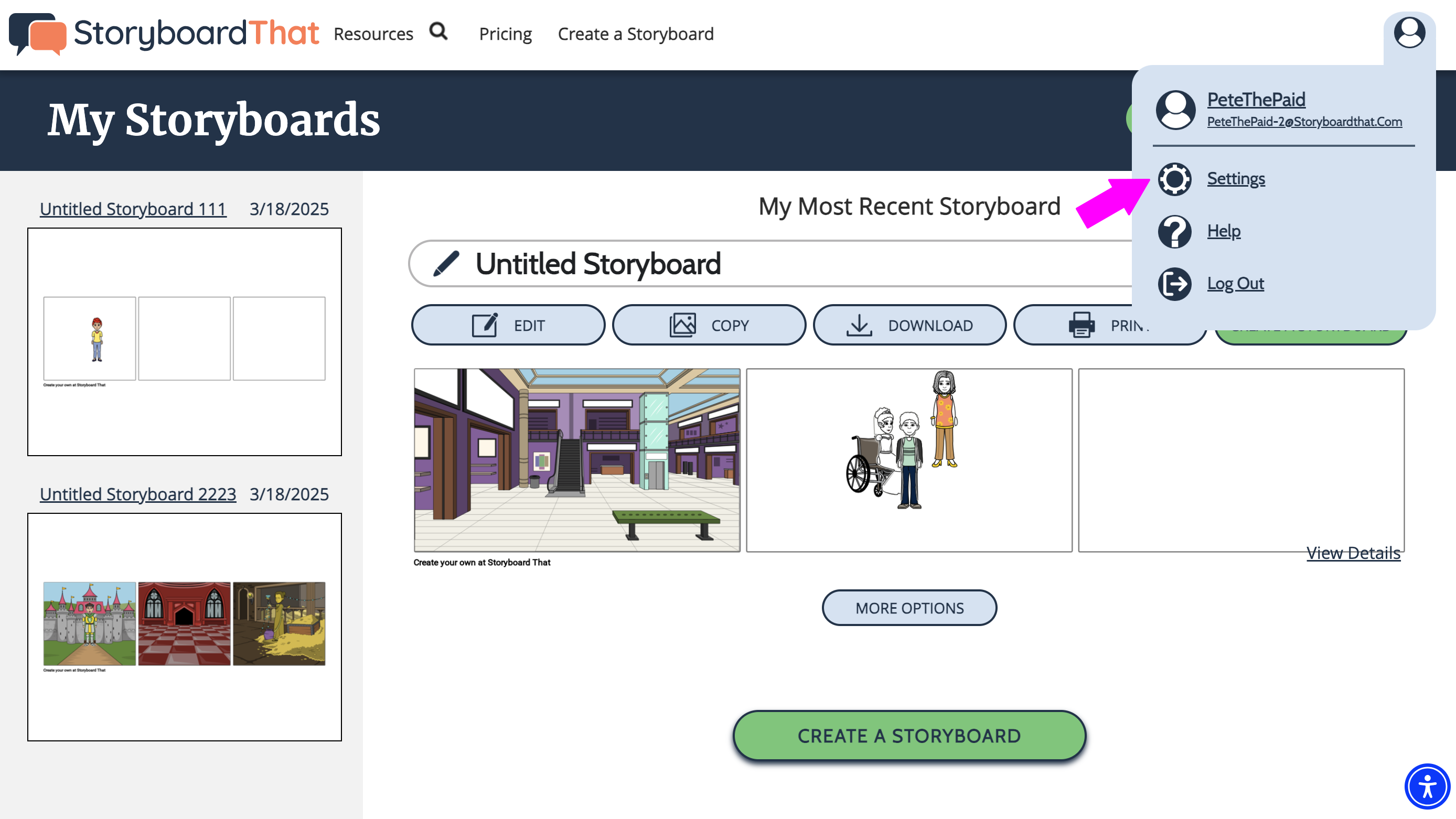Viewport: 1456px width, 819px height.
Task: Click the search magnifier icon
Action: point(438,31)
